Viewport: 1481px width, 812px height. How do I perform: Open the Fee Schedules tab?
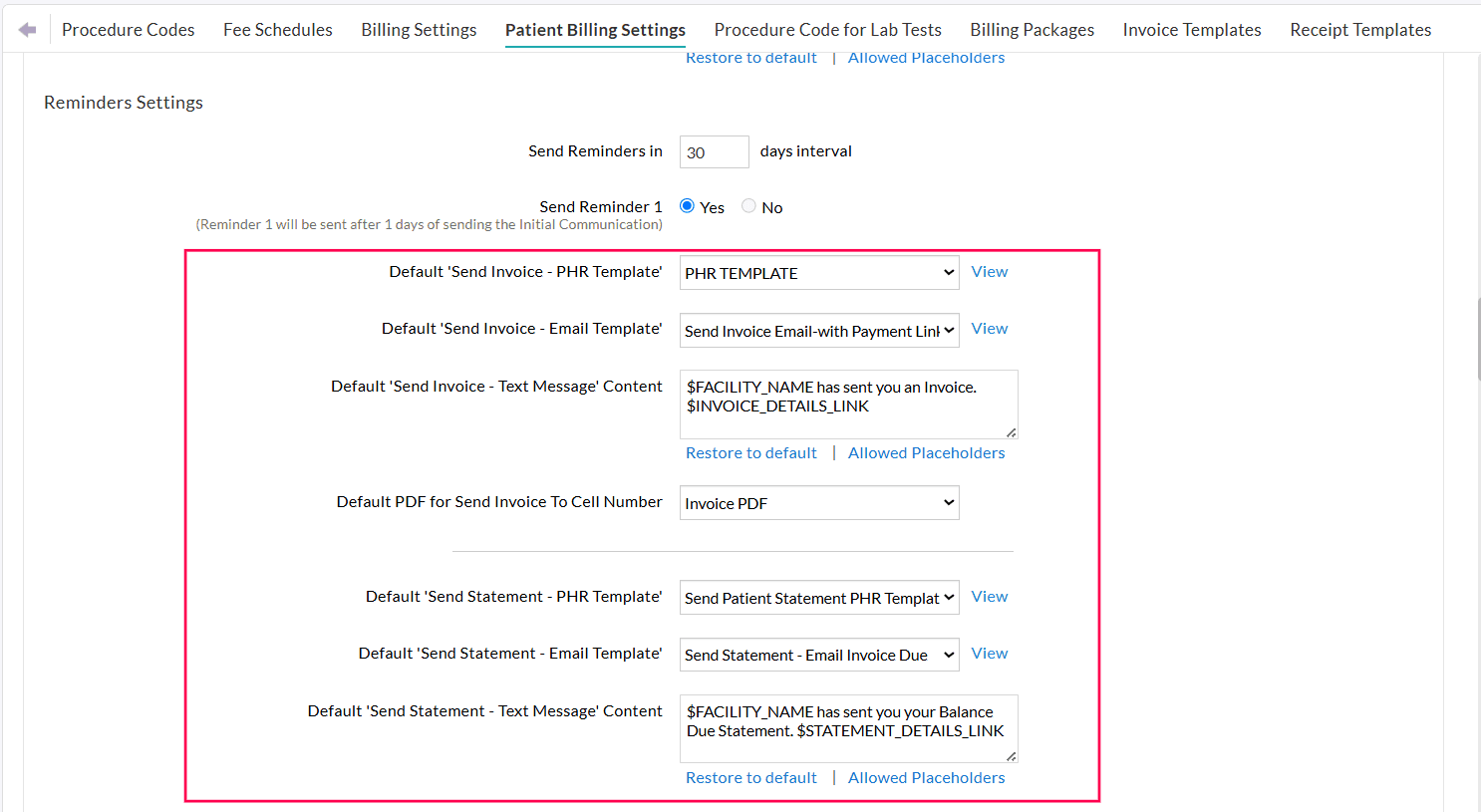(x=277, y=29)
